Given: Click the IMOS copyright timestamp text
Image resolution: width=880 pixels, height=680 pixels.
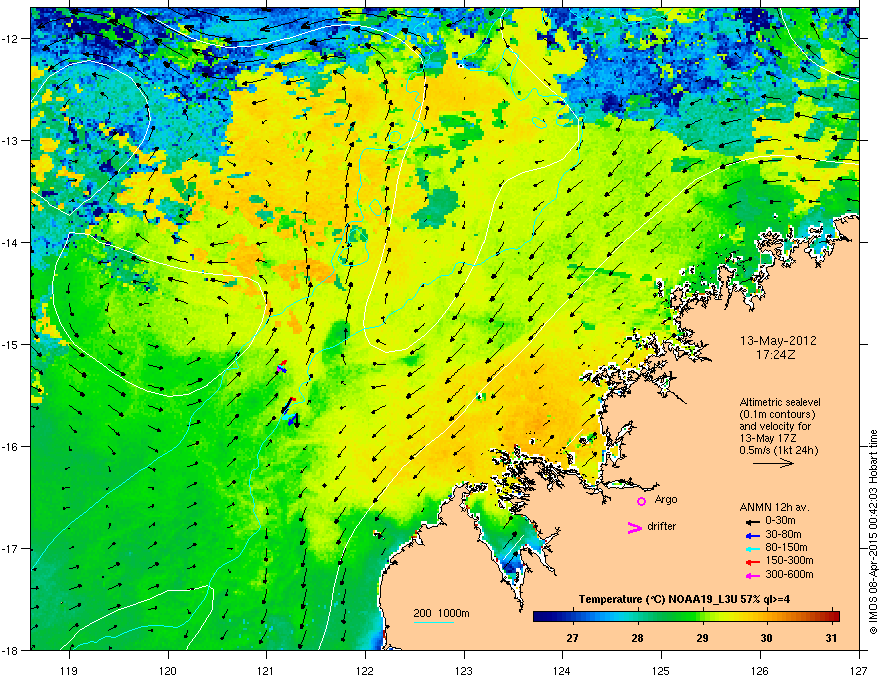Looking at the screenshot, I should click(x=873, y=532).
